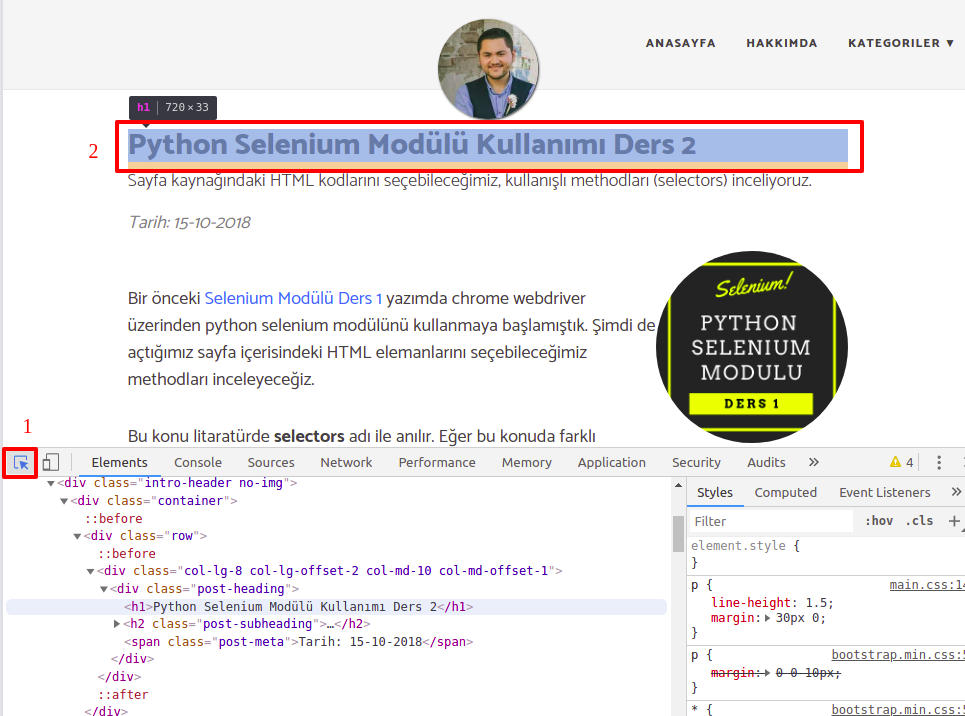
Task: Open the KATEGORILER dropdown menu
Action: coord(901,43)
